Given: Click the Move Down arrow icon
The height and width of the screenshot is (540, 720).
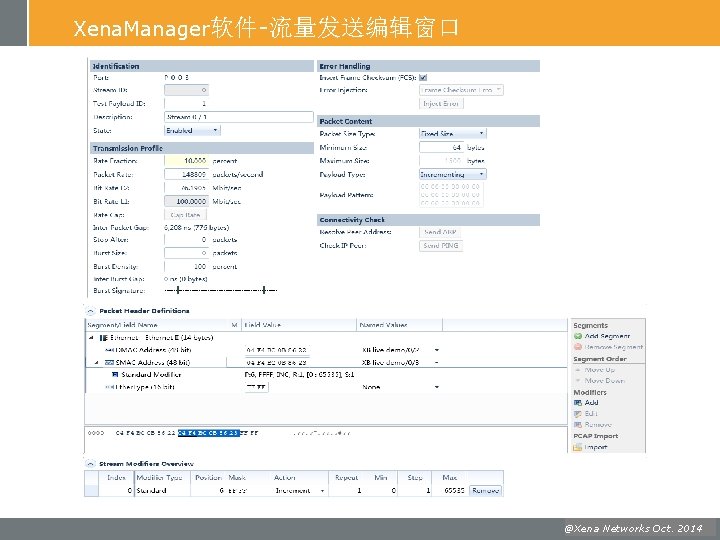Looking at the screenshot, I should [578, 381].
